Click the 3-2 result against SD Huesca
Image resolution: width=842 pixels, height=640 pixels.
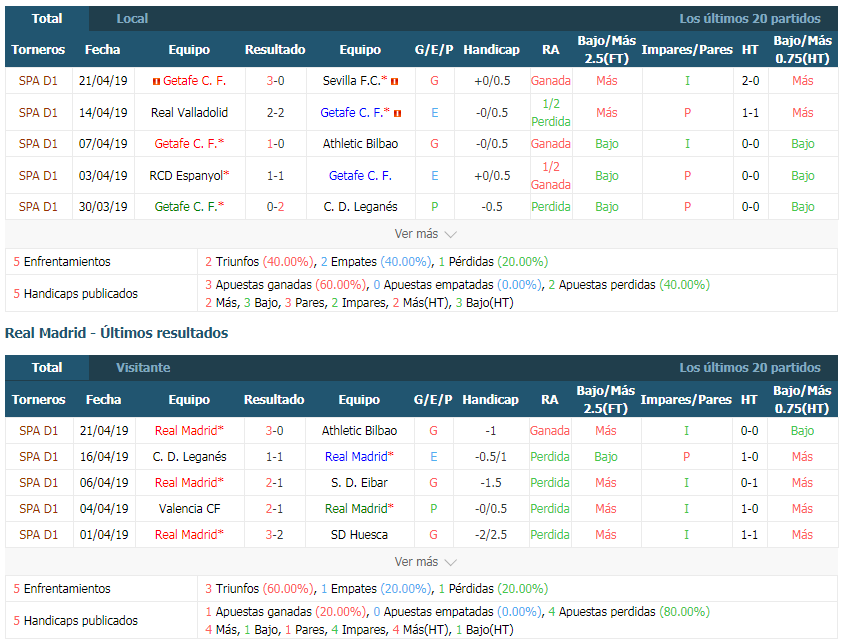tap(274, 535)
